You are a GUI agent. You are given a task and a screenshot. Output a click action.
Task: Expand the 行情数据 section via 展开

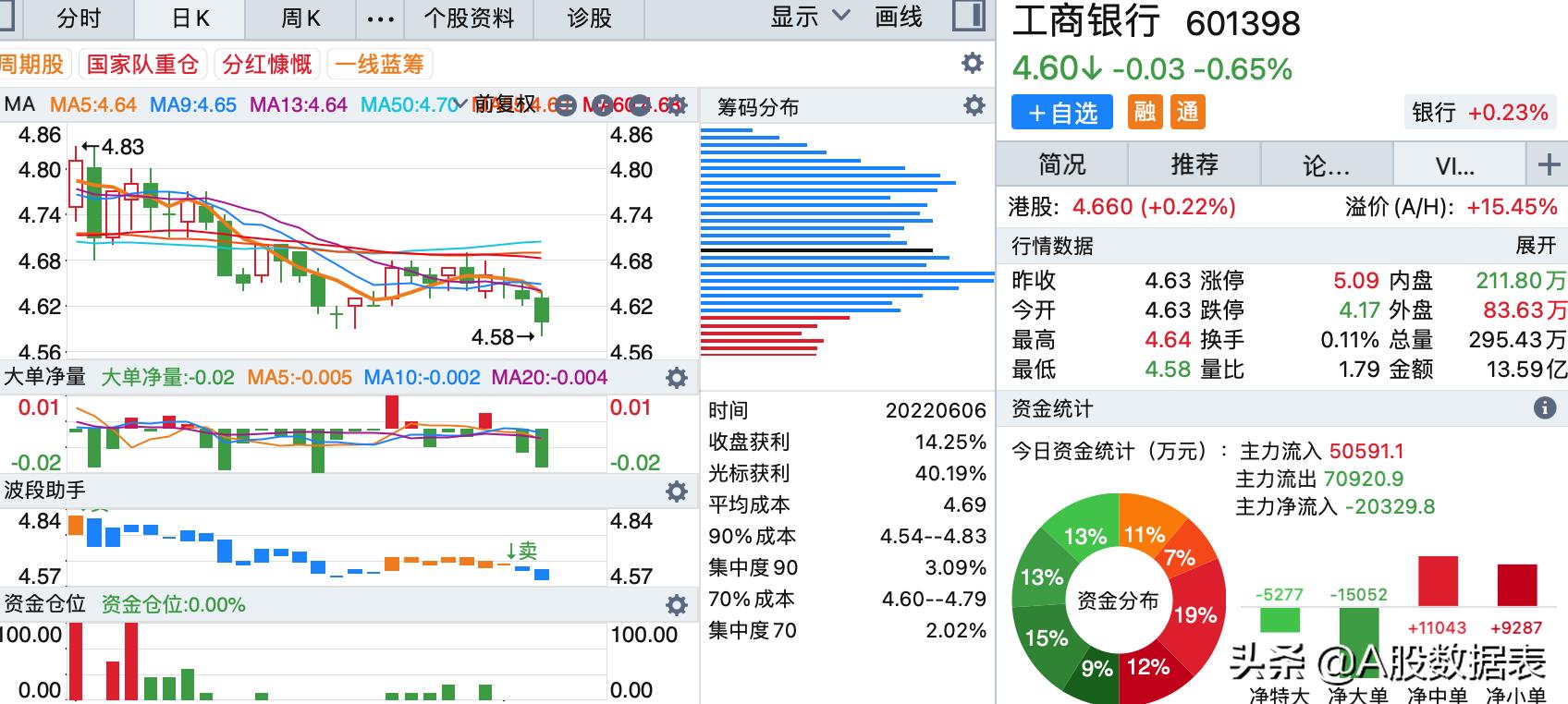click(1536, 246)
